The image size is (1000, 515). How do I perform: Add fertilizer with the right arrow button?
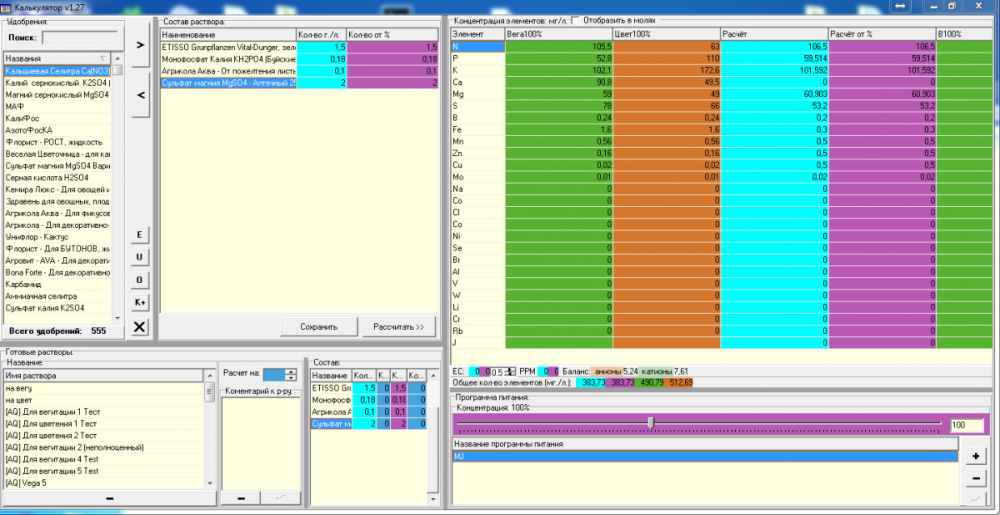pyautogui.click(x=140, y=45)
